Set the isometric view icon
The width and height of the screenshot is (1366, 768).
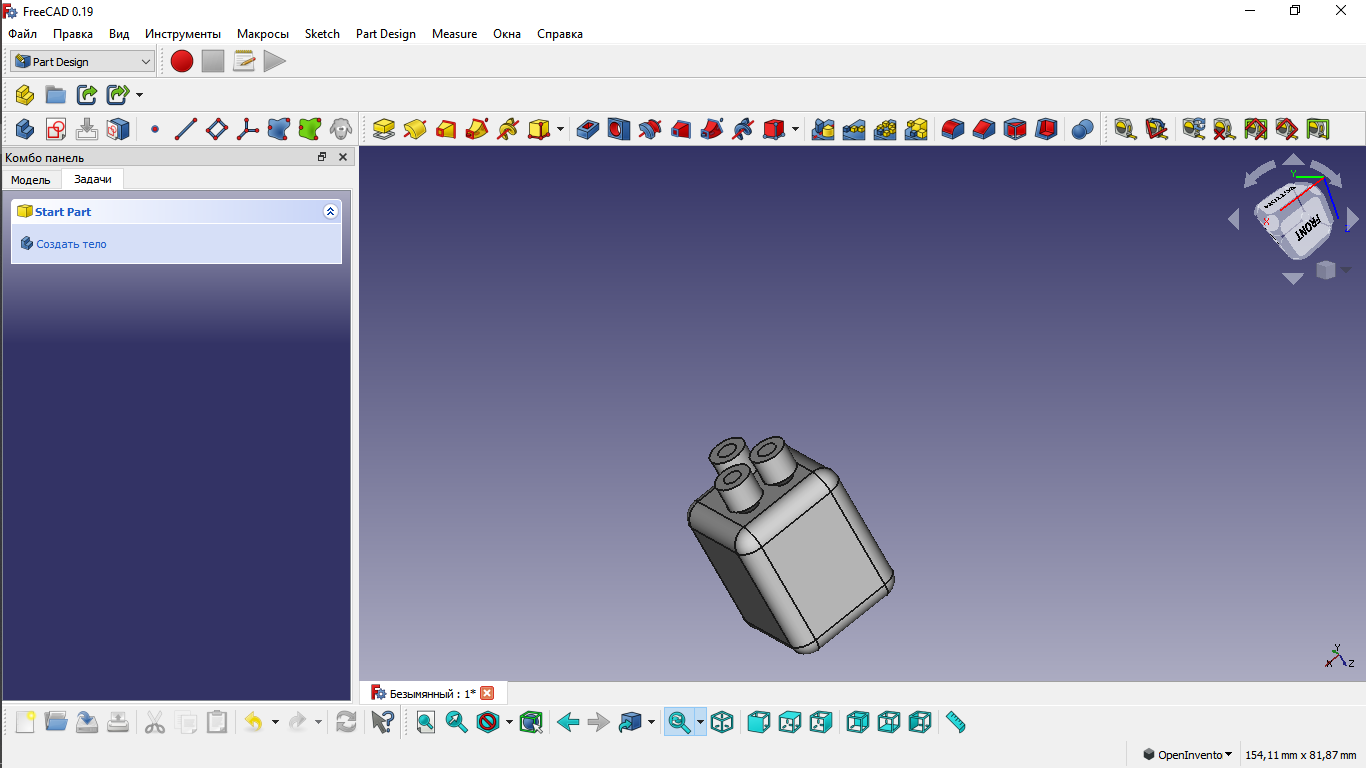pyautogui.click(x=722, y=722)
